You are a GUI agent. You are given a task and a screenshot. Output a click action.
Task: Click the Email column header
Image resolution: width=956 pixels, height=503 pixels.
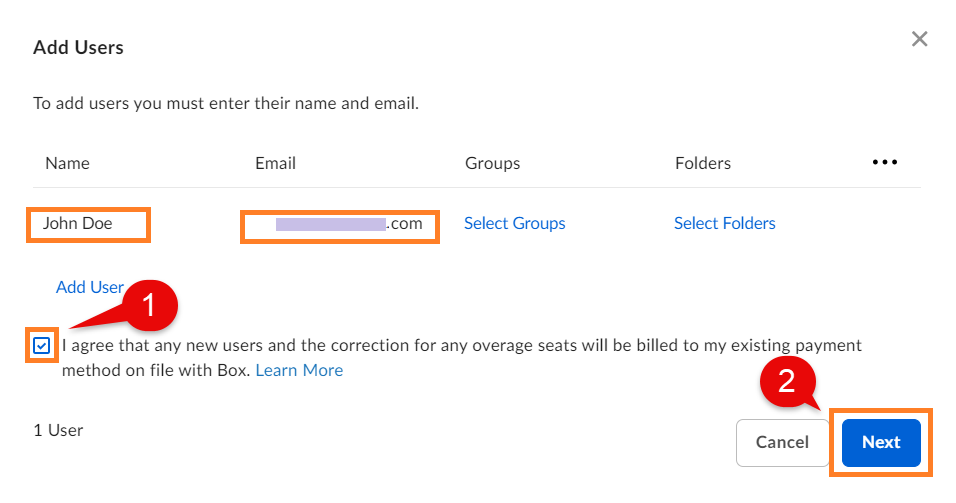275,163
